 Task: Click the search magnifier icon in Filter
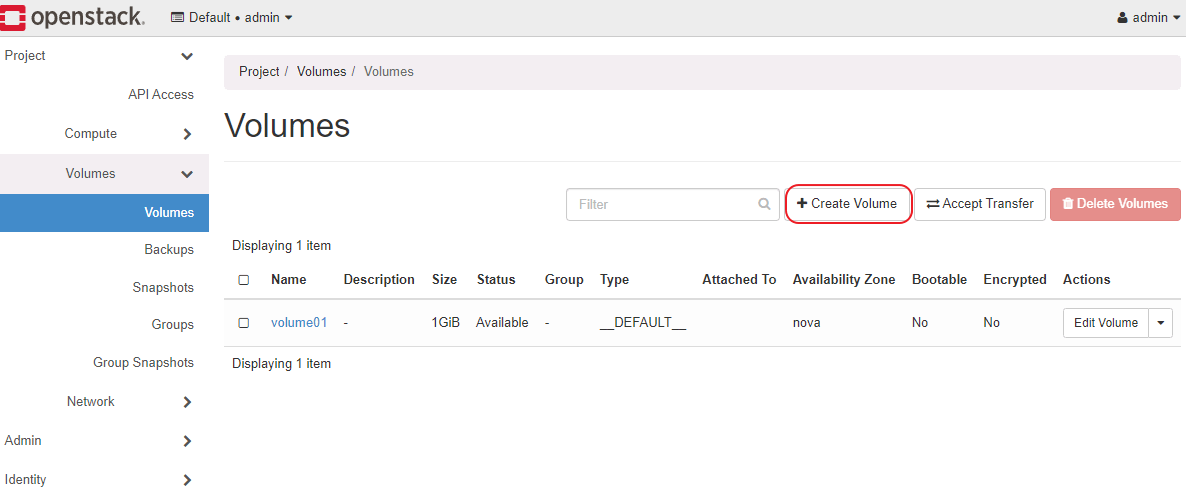[x=764, y=204]
